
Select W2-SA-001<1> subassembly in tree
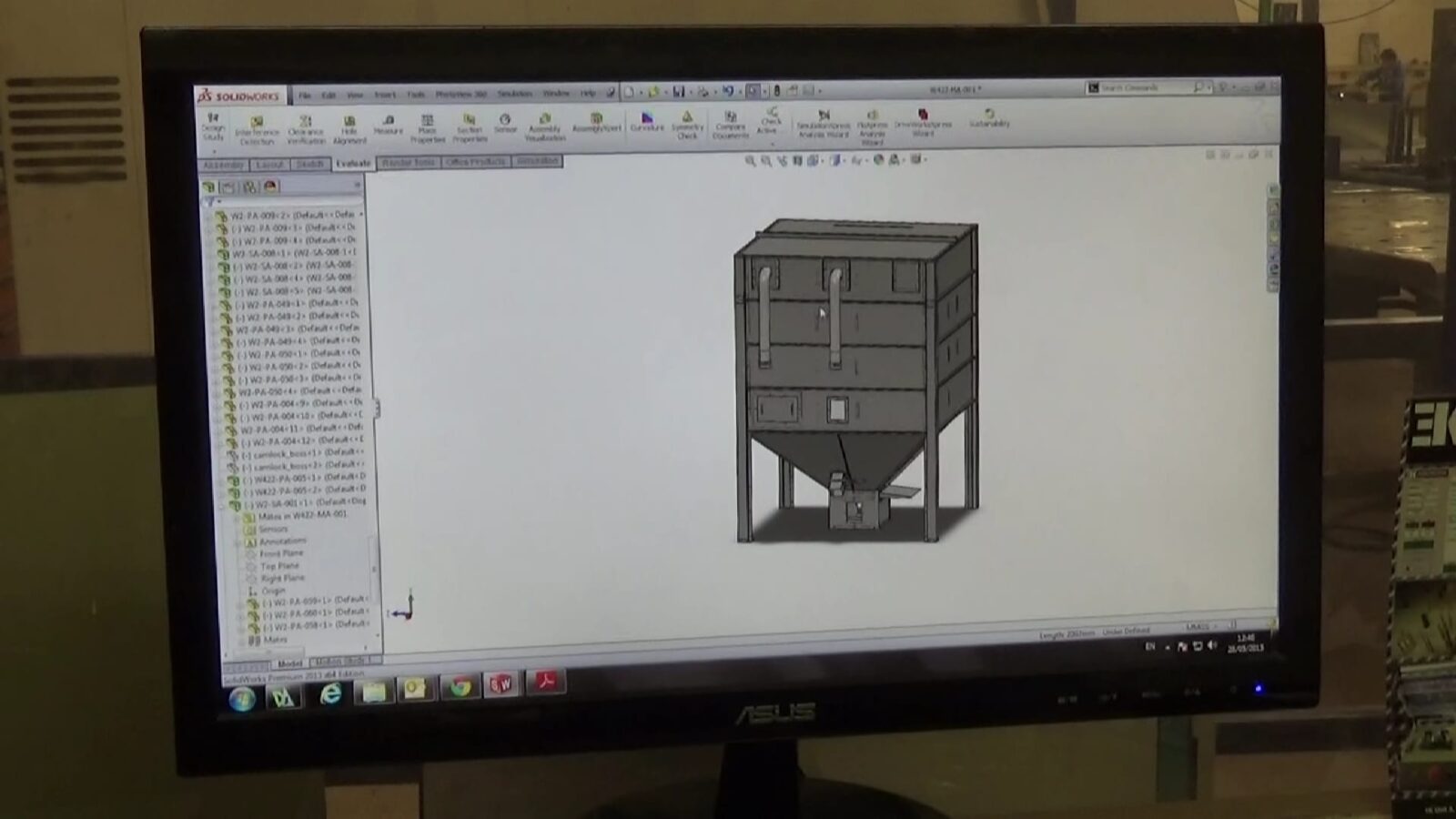298,502
